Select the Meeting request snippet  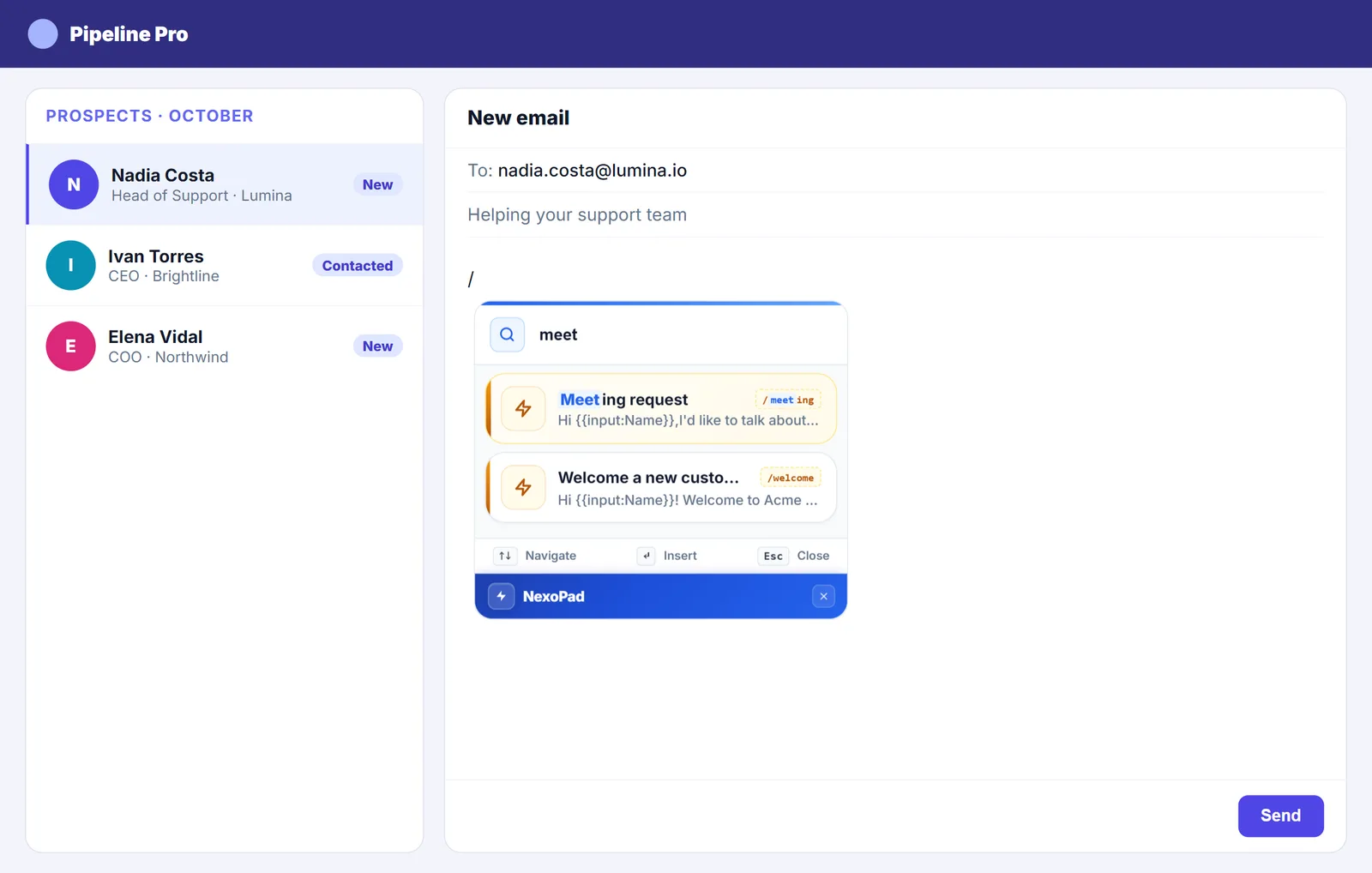(x=661, y=409)
